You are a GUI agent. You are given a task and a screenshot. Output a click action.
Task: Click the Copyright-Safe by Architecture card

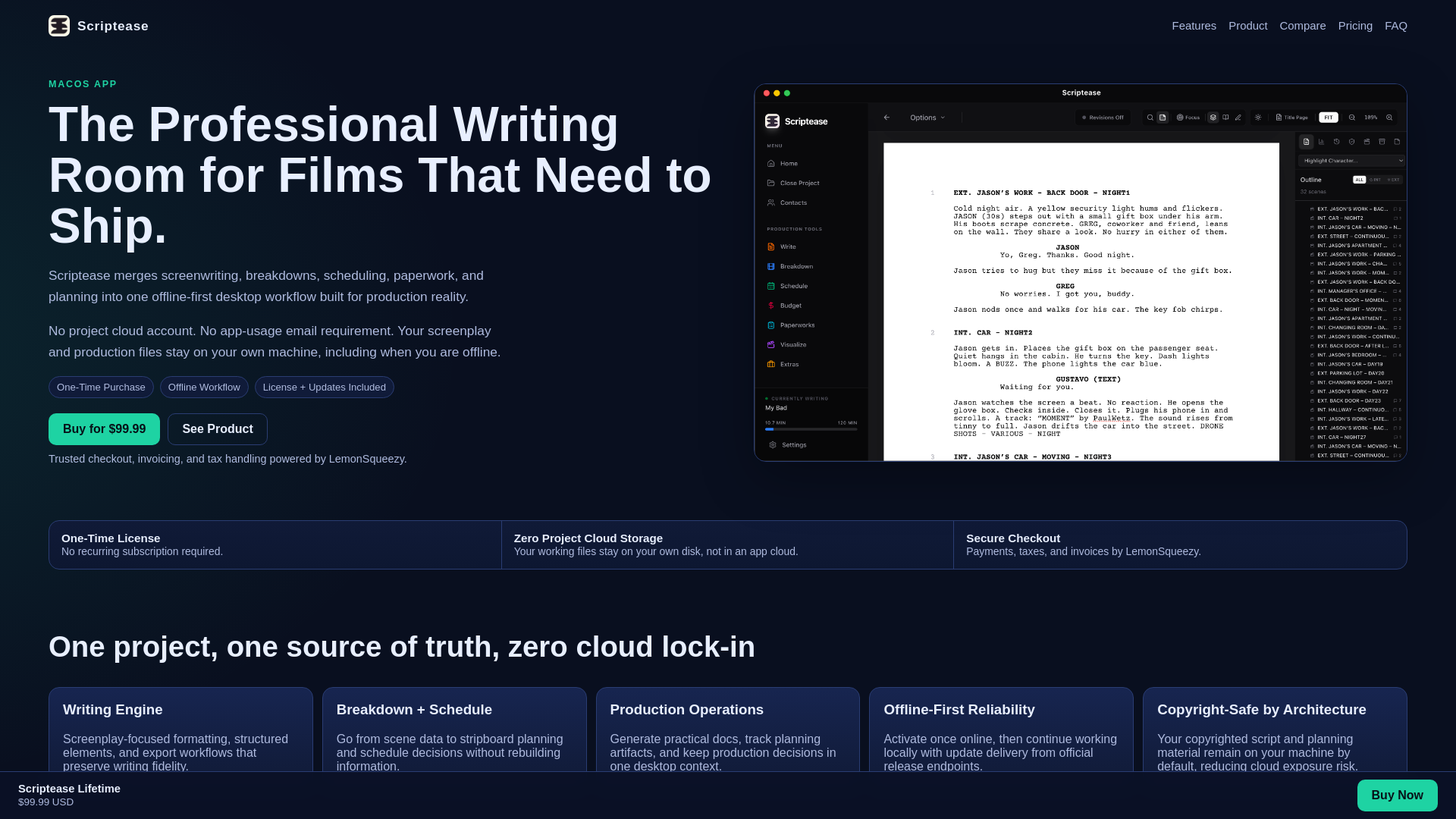click(1275, 730)
